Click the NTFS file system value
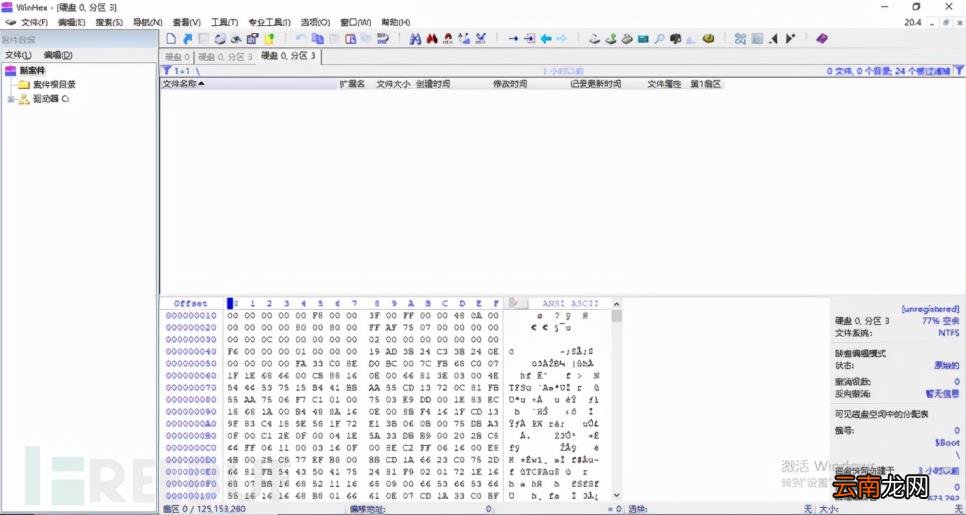This screenshot has width=966, height=515. click(949, 333)
